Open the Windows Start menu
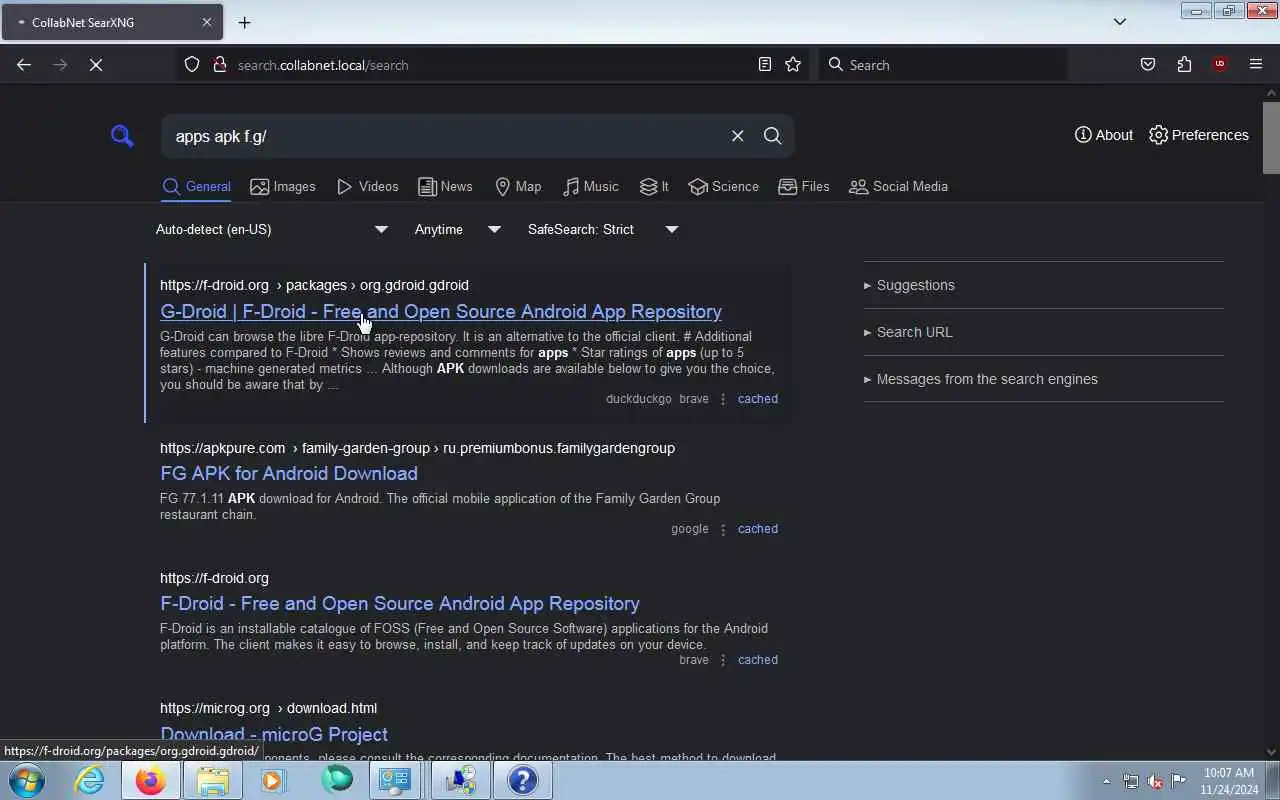This screenshot has width=1280, height=800. click(26, 780)
